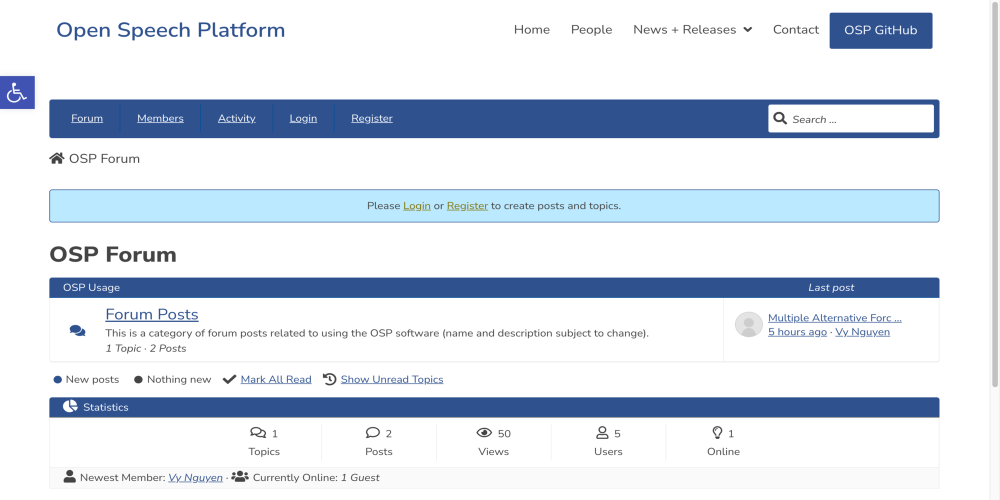Go to Home in the top navigation

click(x=531, y=30)
